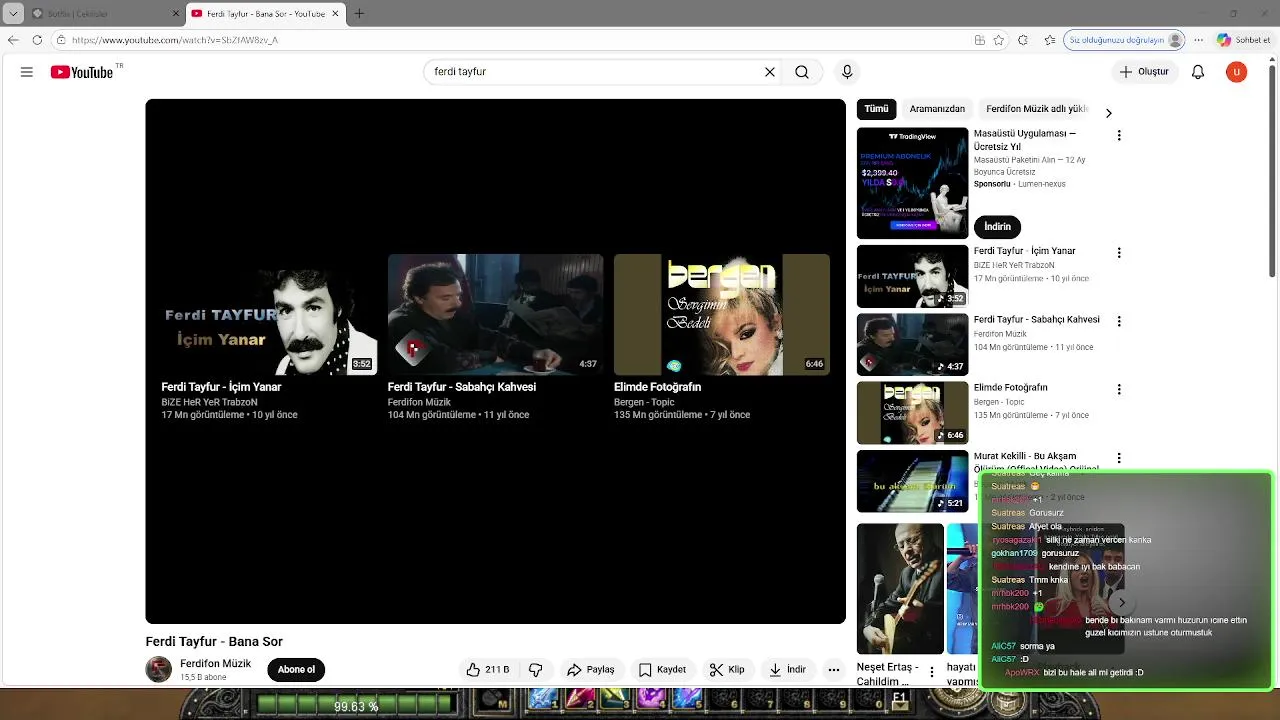Screen dimensions: 1280x720
Task: Switch to the first browser tab
Action: [x=105, y=13]
